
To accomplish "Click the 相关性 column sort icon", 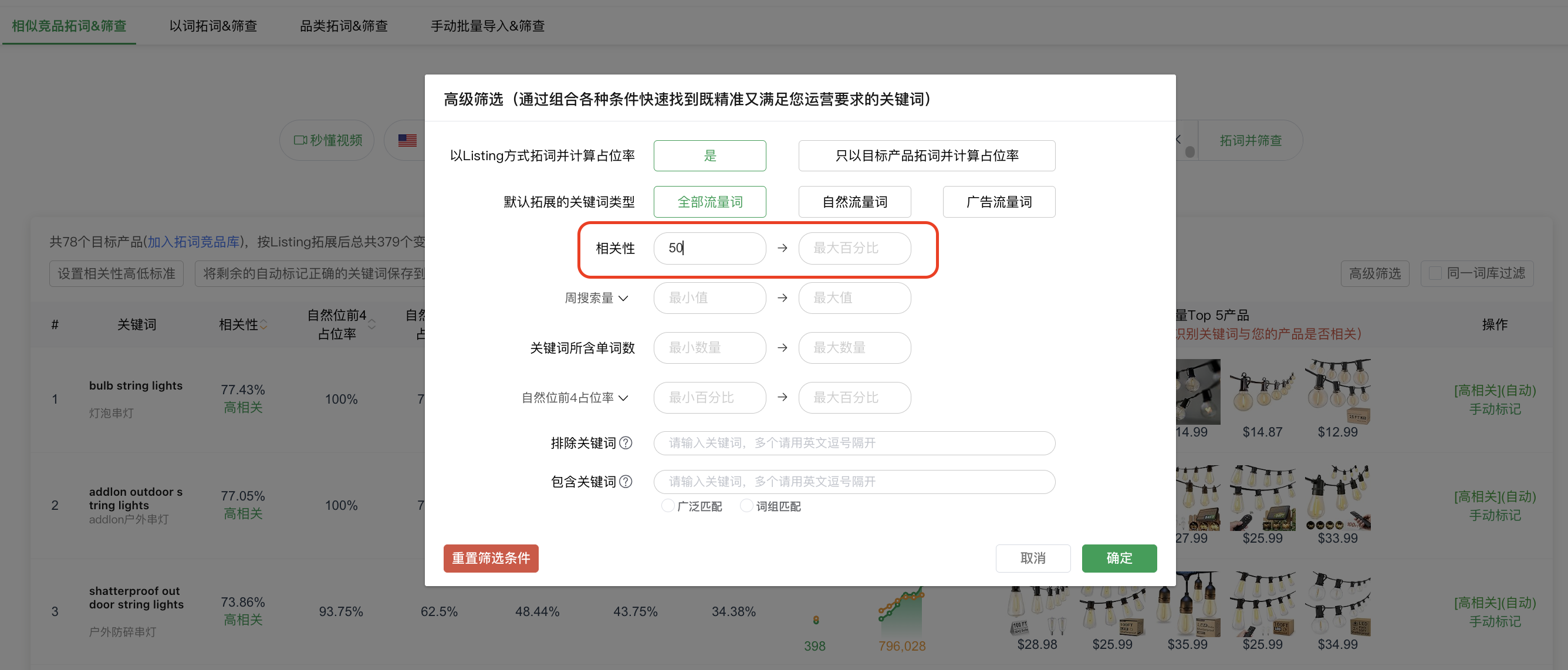I will click(x=263, y=325).
